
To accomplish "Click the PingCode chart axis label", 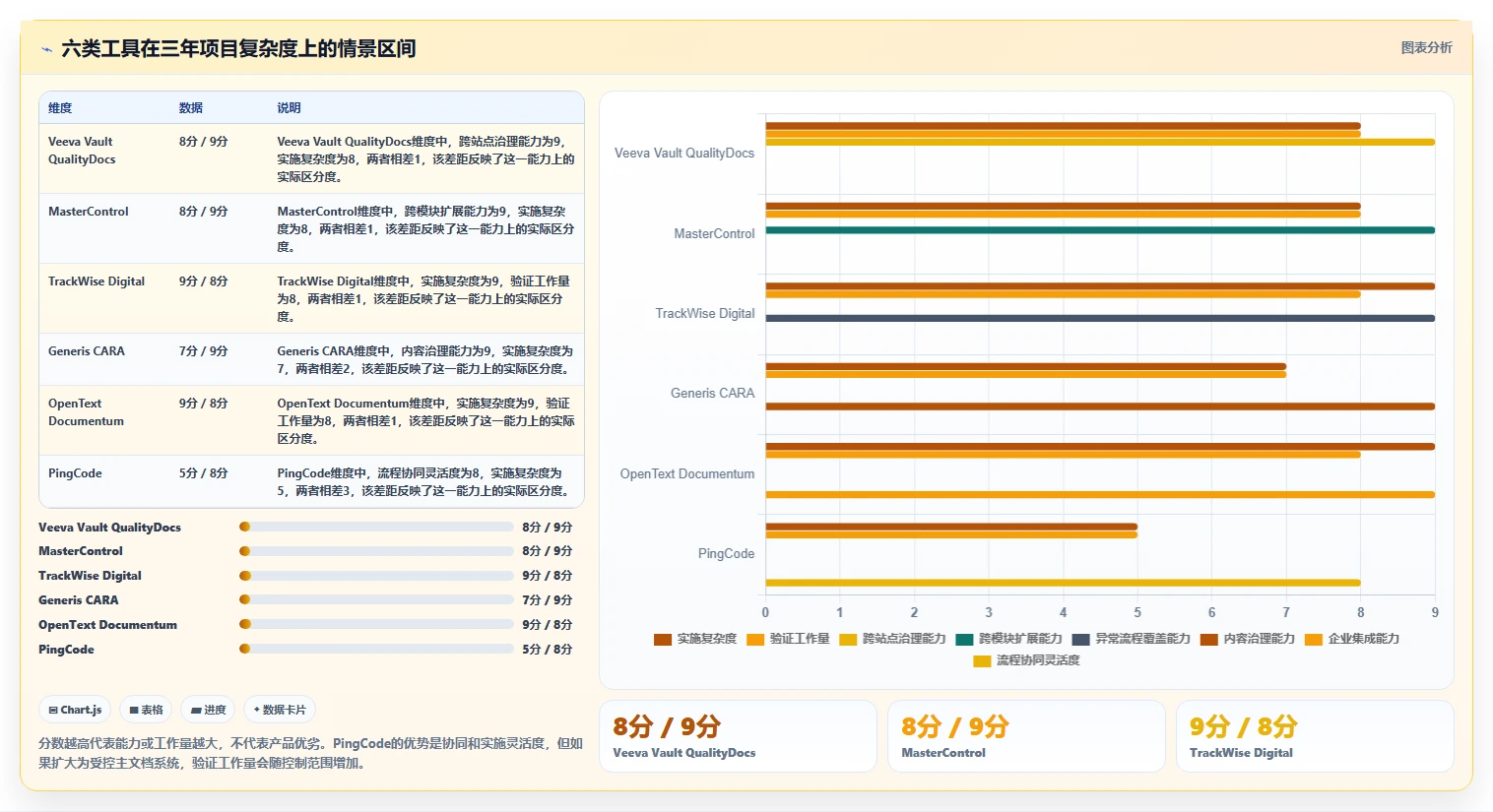I will pyautogui.click(x=727, y=554).
